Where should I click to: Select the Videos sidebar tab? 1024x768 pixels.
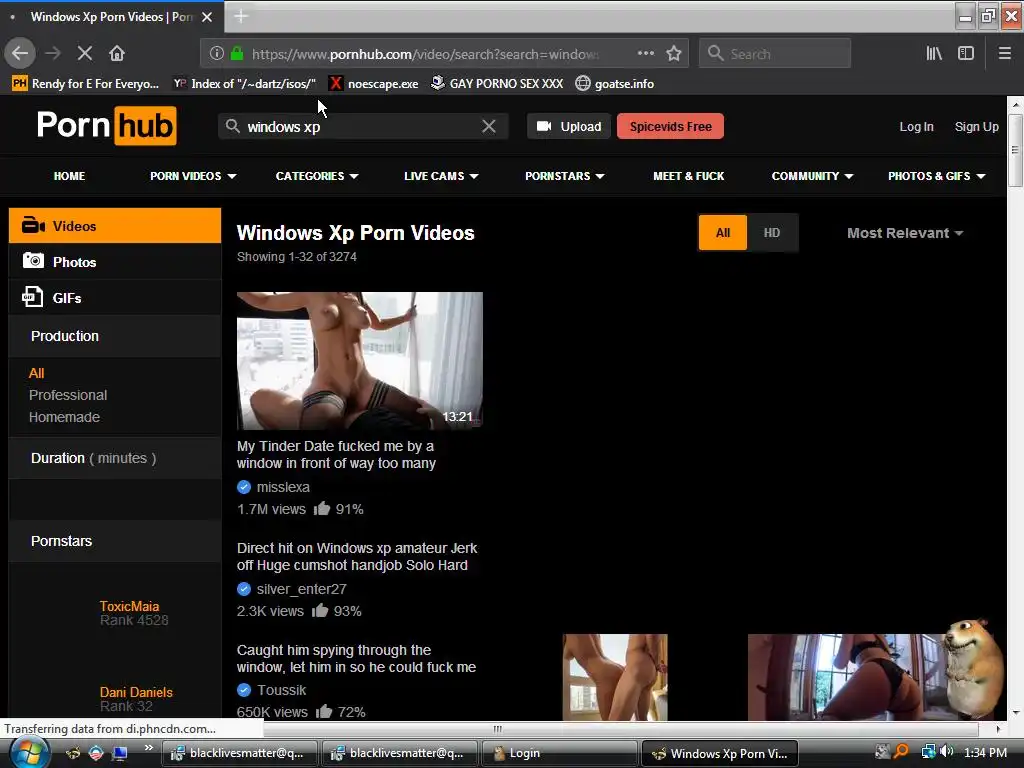115,226
